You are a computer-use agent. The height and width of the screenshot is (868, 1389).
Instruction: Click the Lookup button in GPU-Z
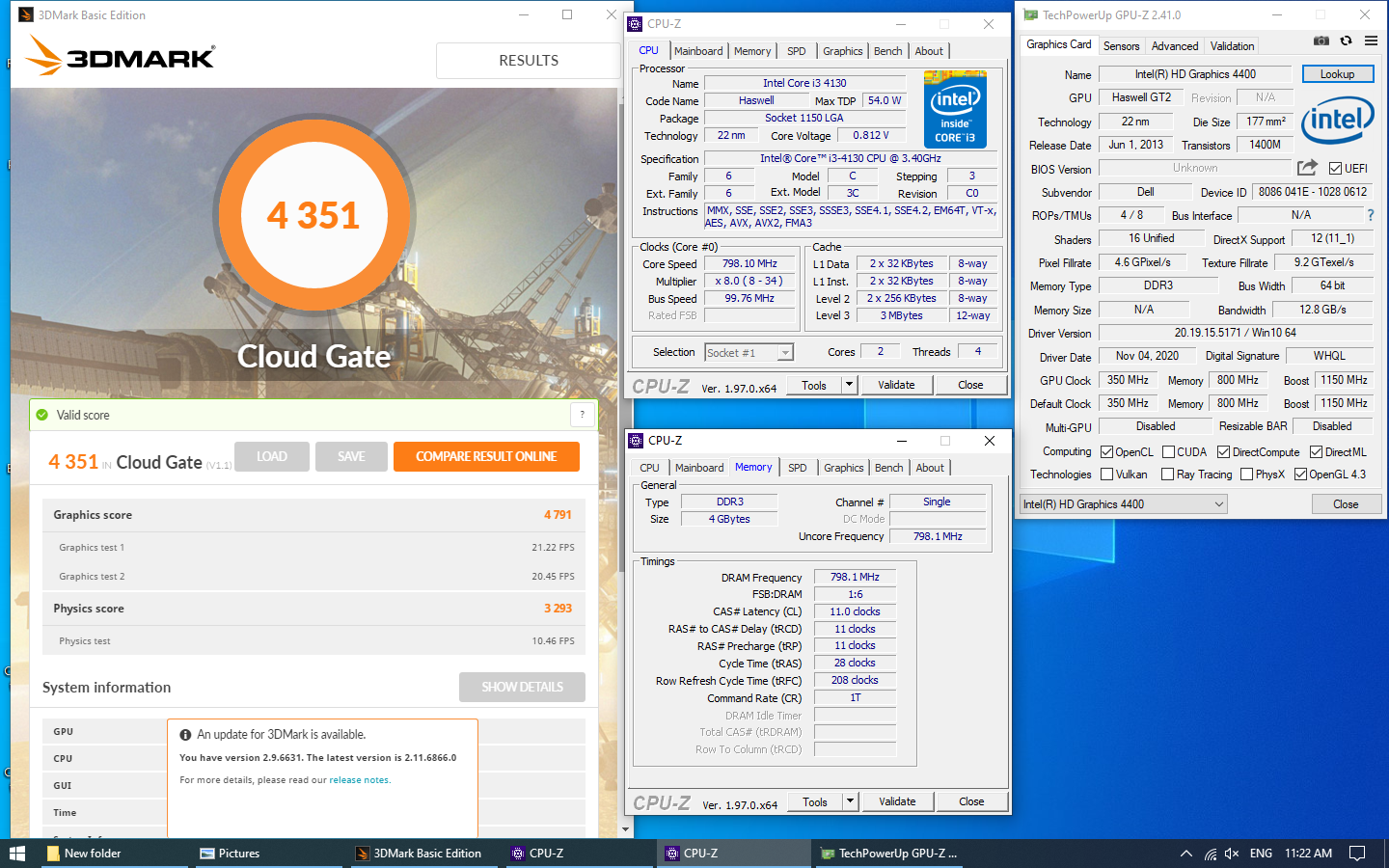click(x=1338, y=74)
